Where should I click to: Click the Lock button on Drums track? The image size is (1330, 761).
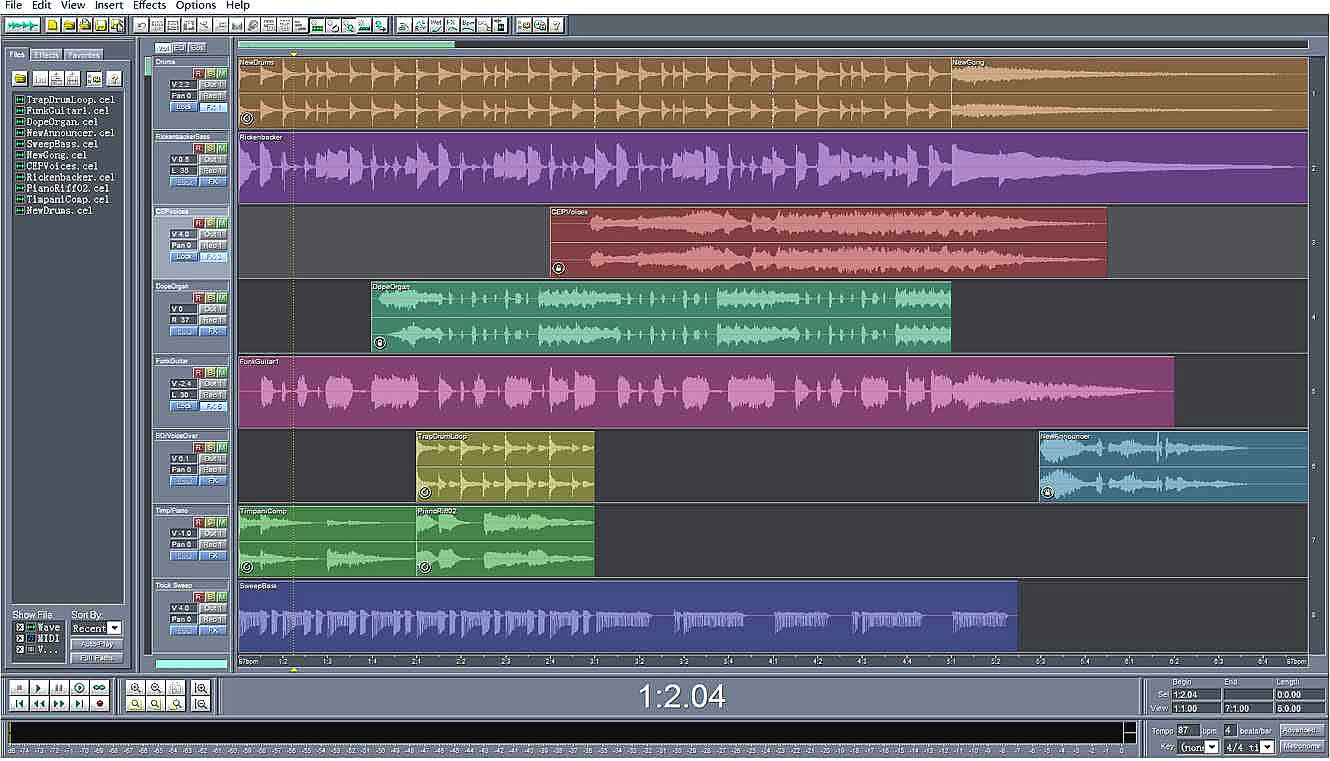[183, 107]
